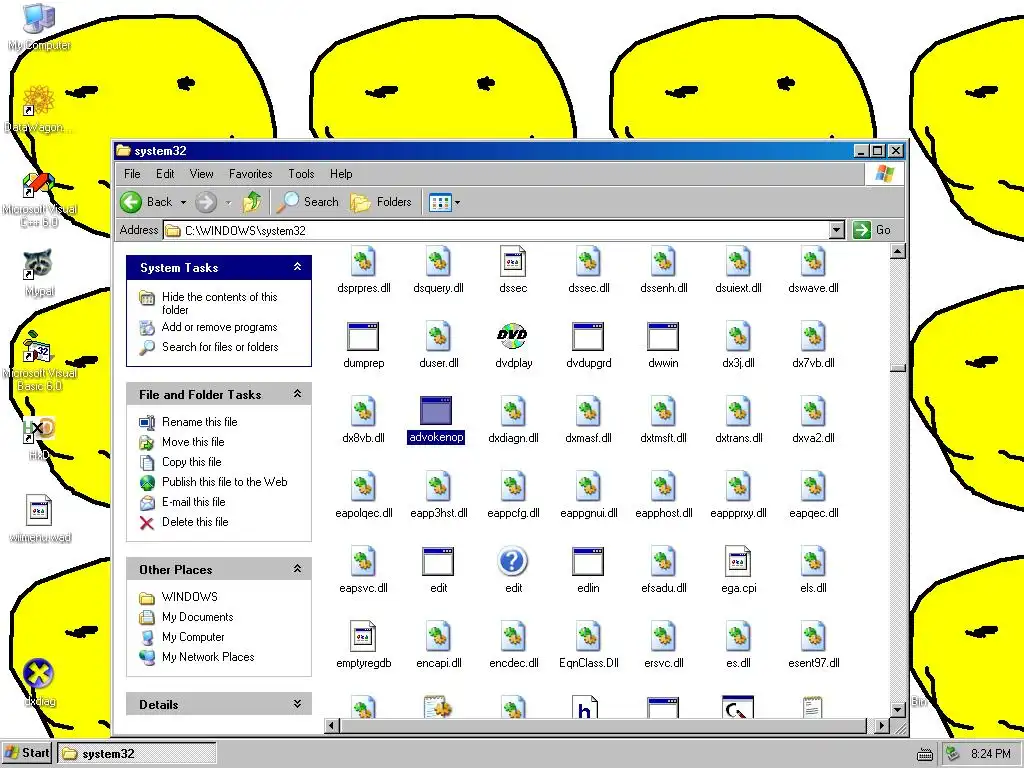Click the Forward navigation arrow
The image size is (1024, 768).
pyautogui.click(x=206, y=202)
